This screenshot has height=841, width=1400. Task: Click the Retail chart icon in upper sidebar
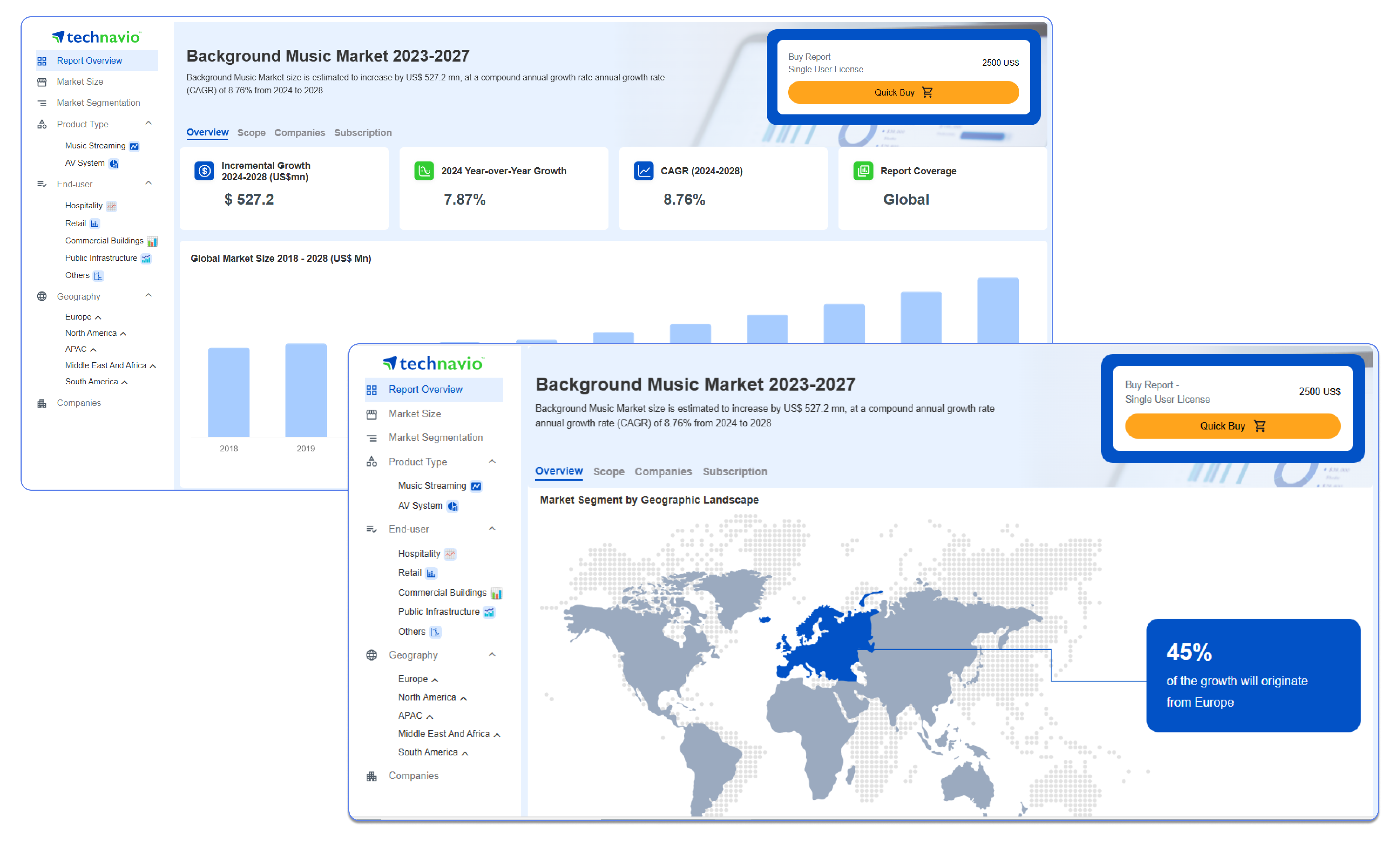pyautogui.click(x=95, y=224)
